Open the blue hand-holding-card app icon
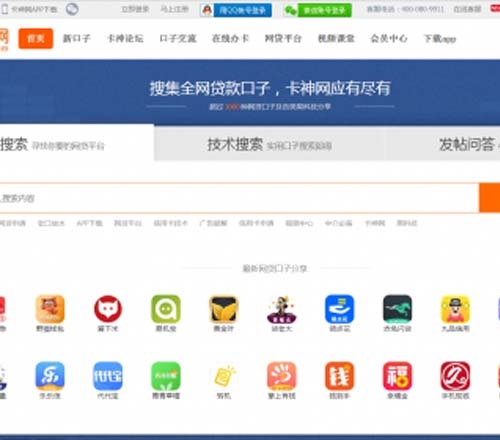This screenshot has width=500, height=440. (339, 309)
